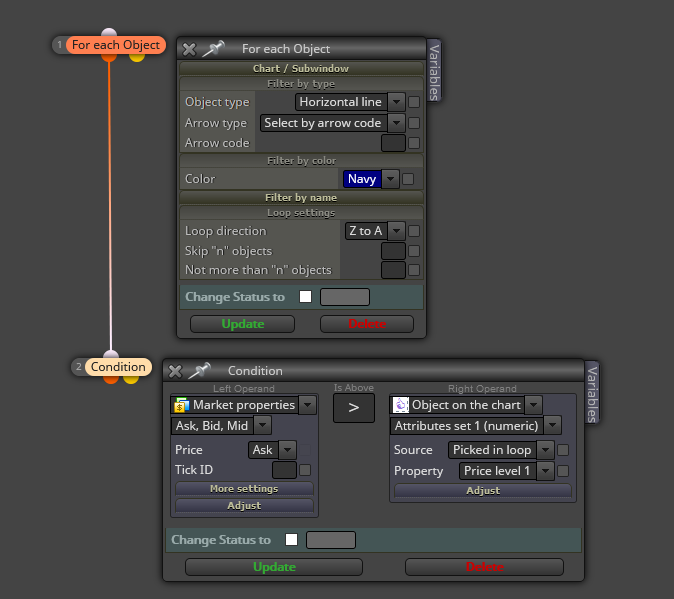Open Variables tab of For each Object panel
The height and width of the screenshot is (599, 674).
coord(434,72)
